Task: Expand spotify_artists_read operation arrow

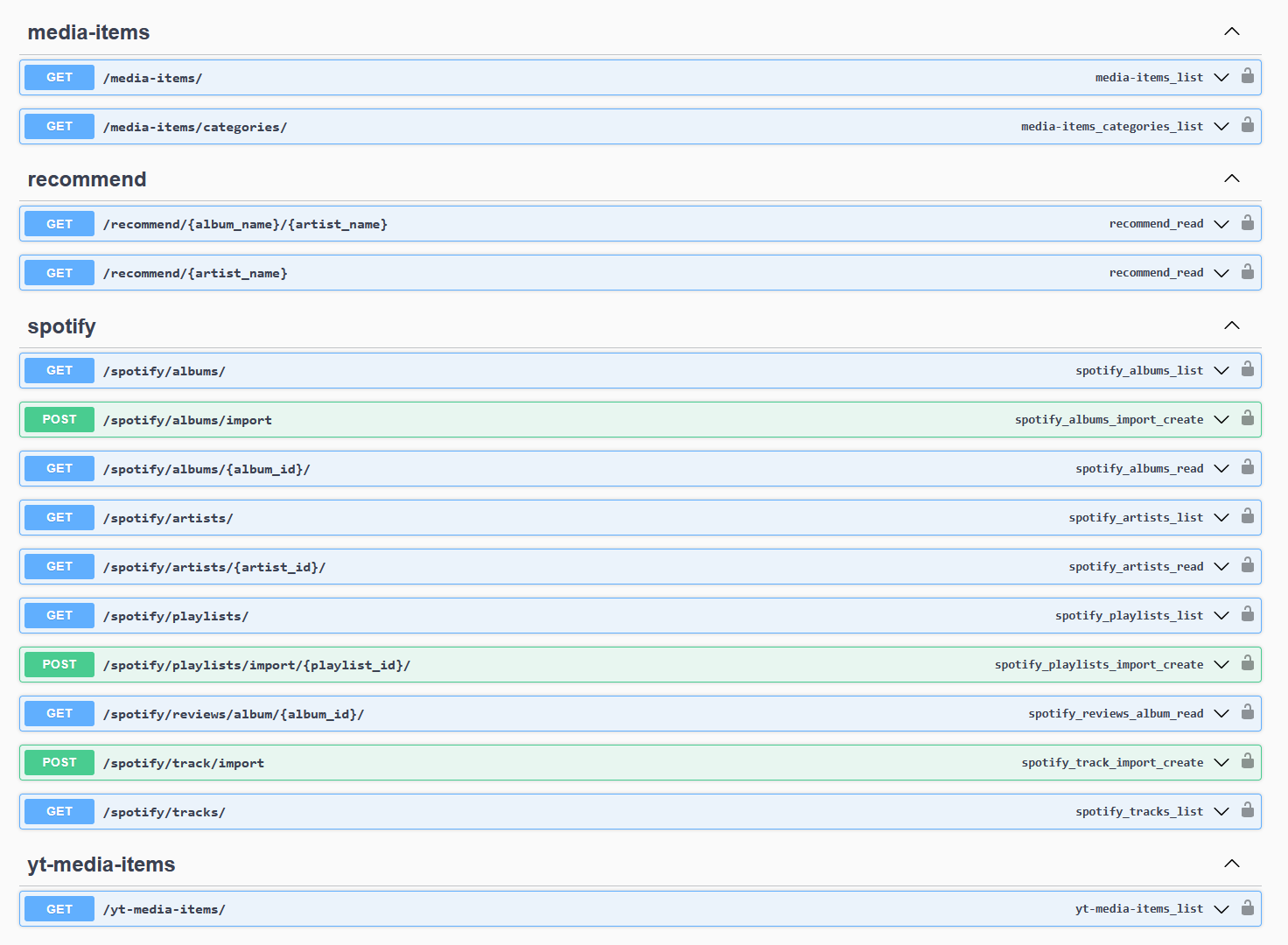Action: [x=1221, y=566]
